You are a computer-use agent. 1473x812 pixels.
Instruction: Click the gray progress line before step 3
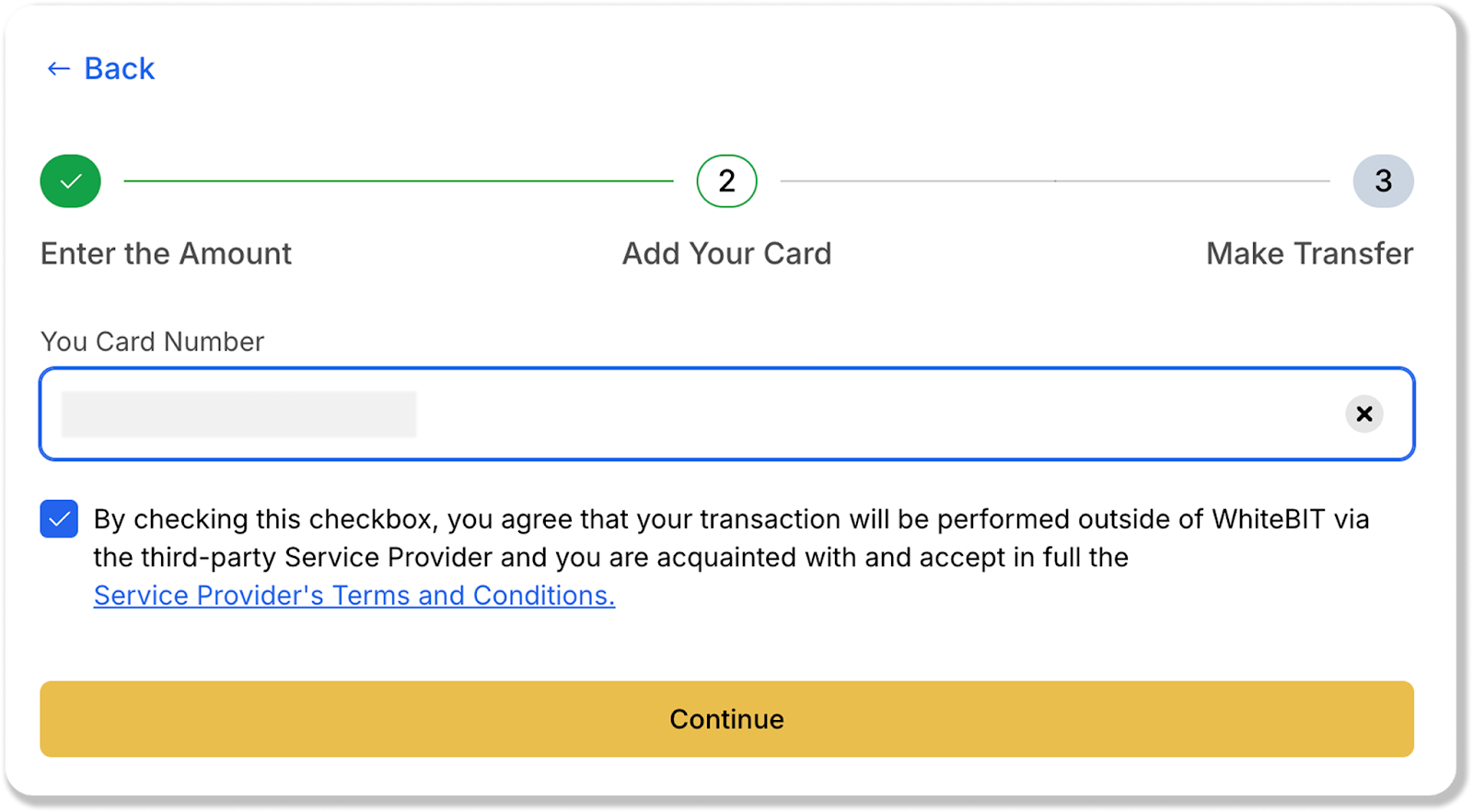(1054, 181)
